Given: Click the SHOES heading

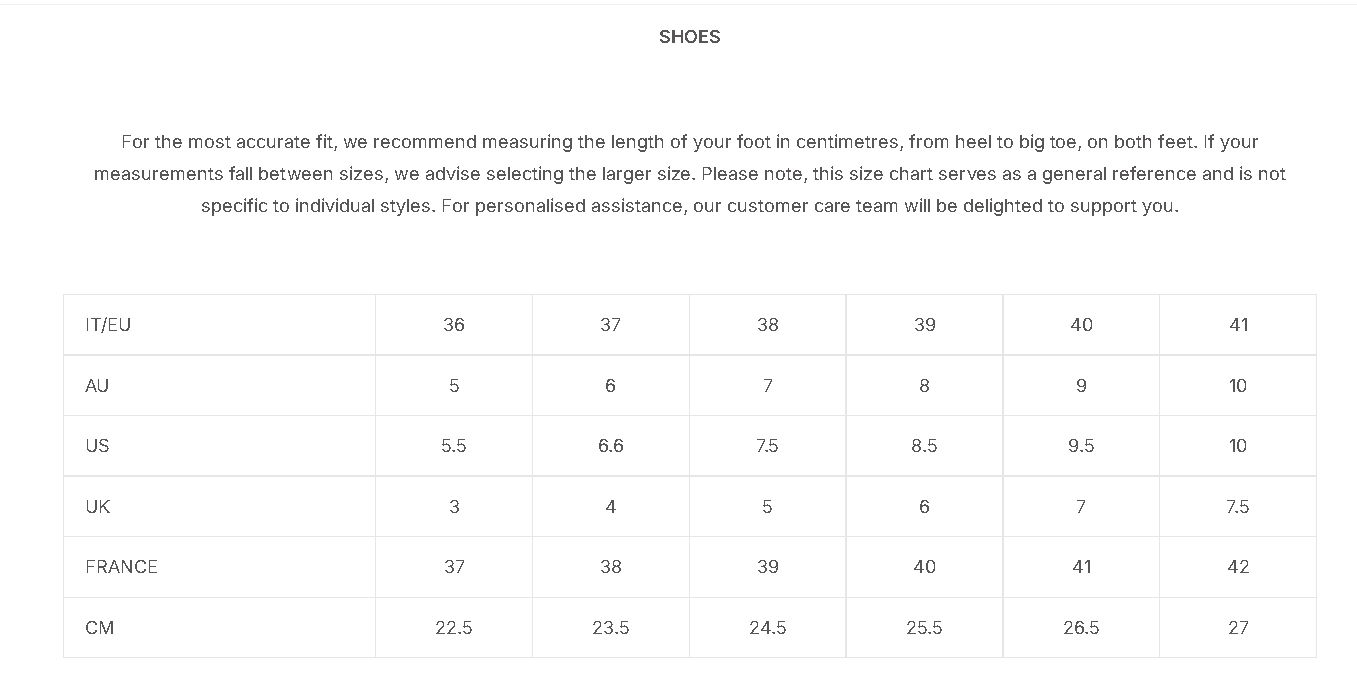Looking at the screenshot, I should 689,37.
